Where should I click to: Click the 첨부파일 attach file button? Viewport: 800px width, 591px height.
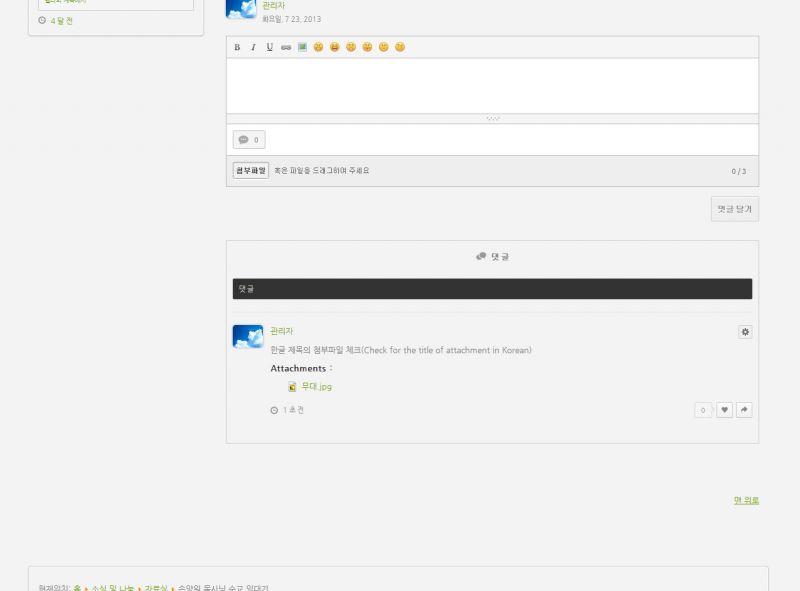(x=251, y=170)
